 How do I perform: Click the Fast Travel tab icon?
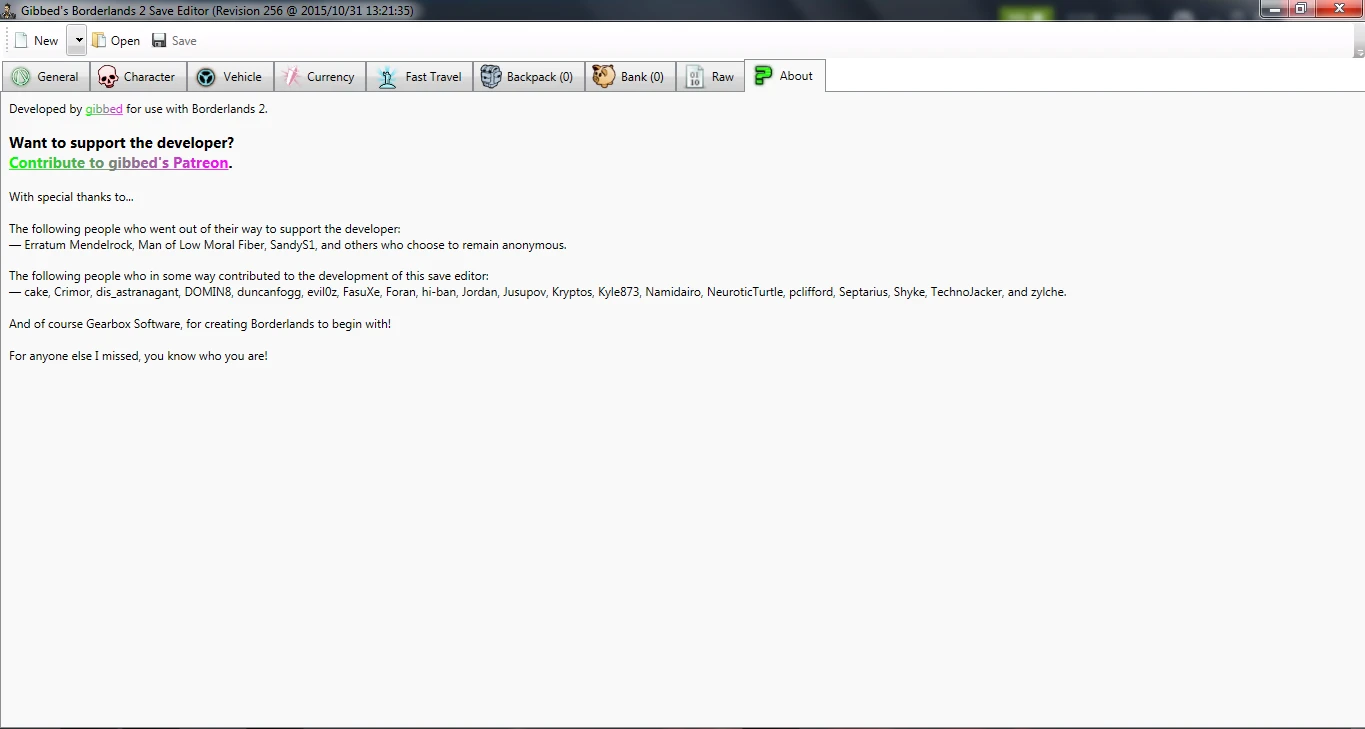tap(386, 76)
